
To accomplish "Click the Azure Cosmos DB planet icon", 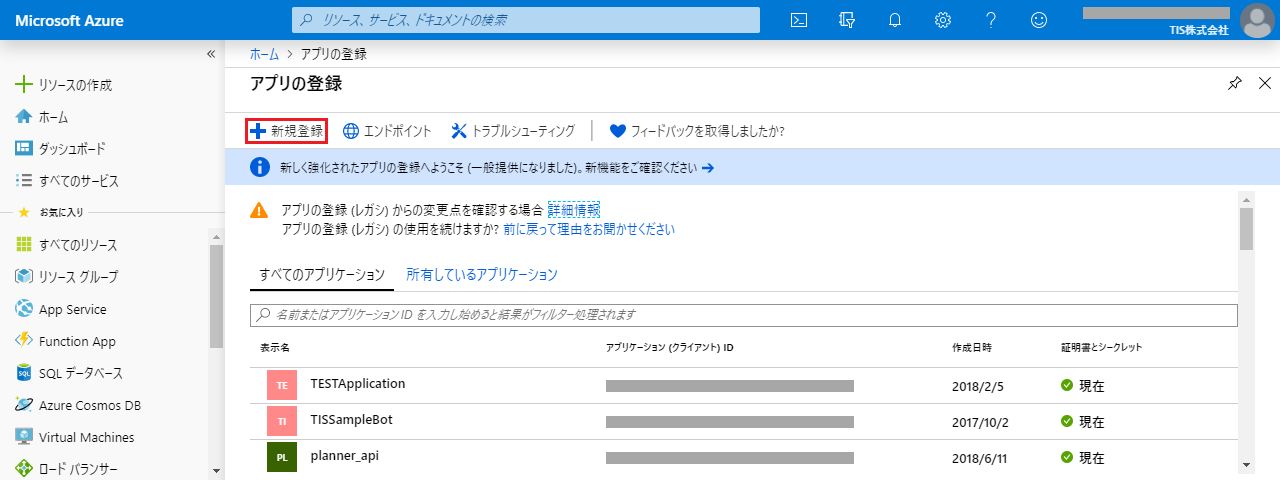I will 24,405.
